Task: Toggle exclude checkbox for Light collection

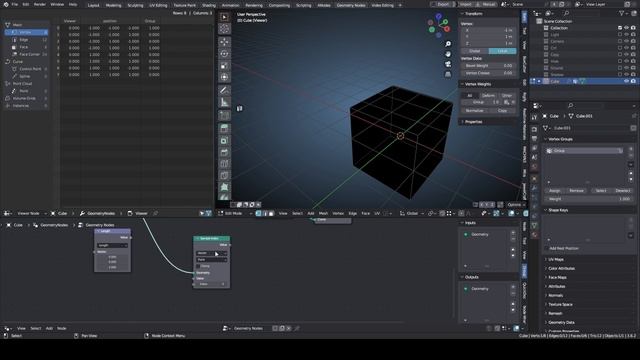Action: 620,35
